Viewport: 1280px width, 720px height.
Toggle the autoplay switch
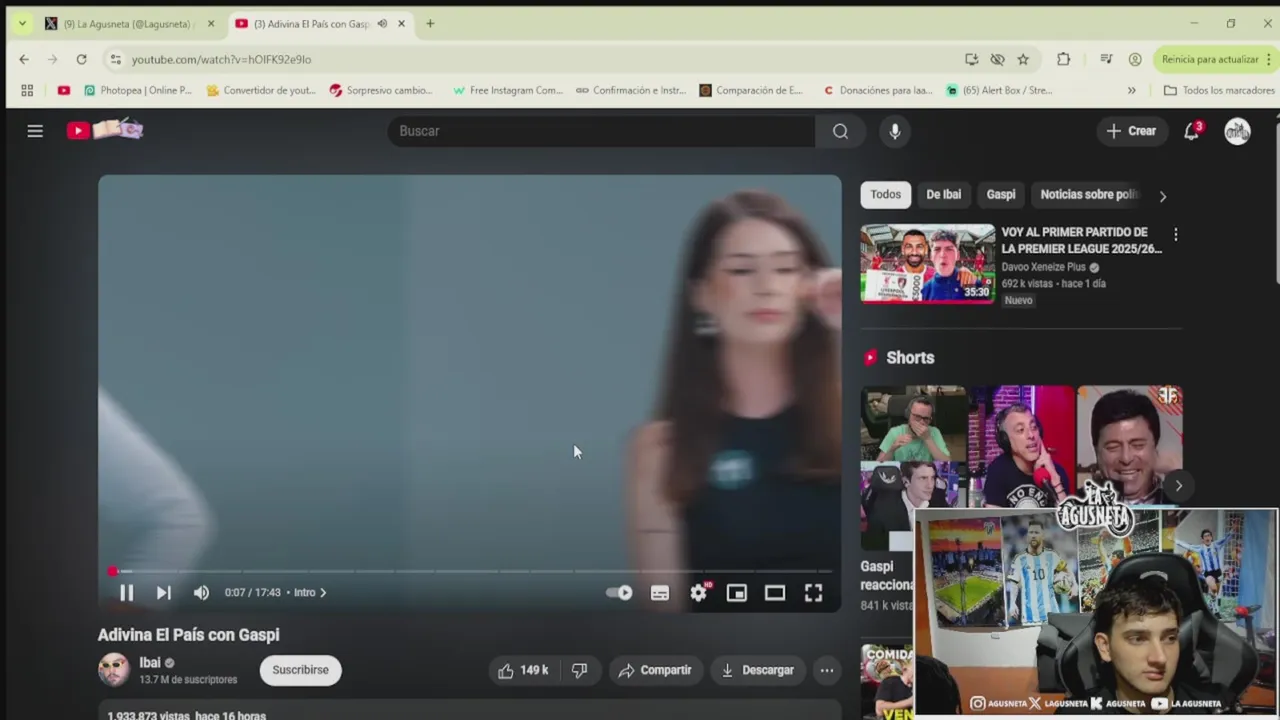point(619,593)
